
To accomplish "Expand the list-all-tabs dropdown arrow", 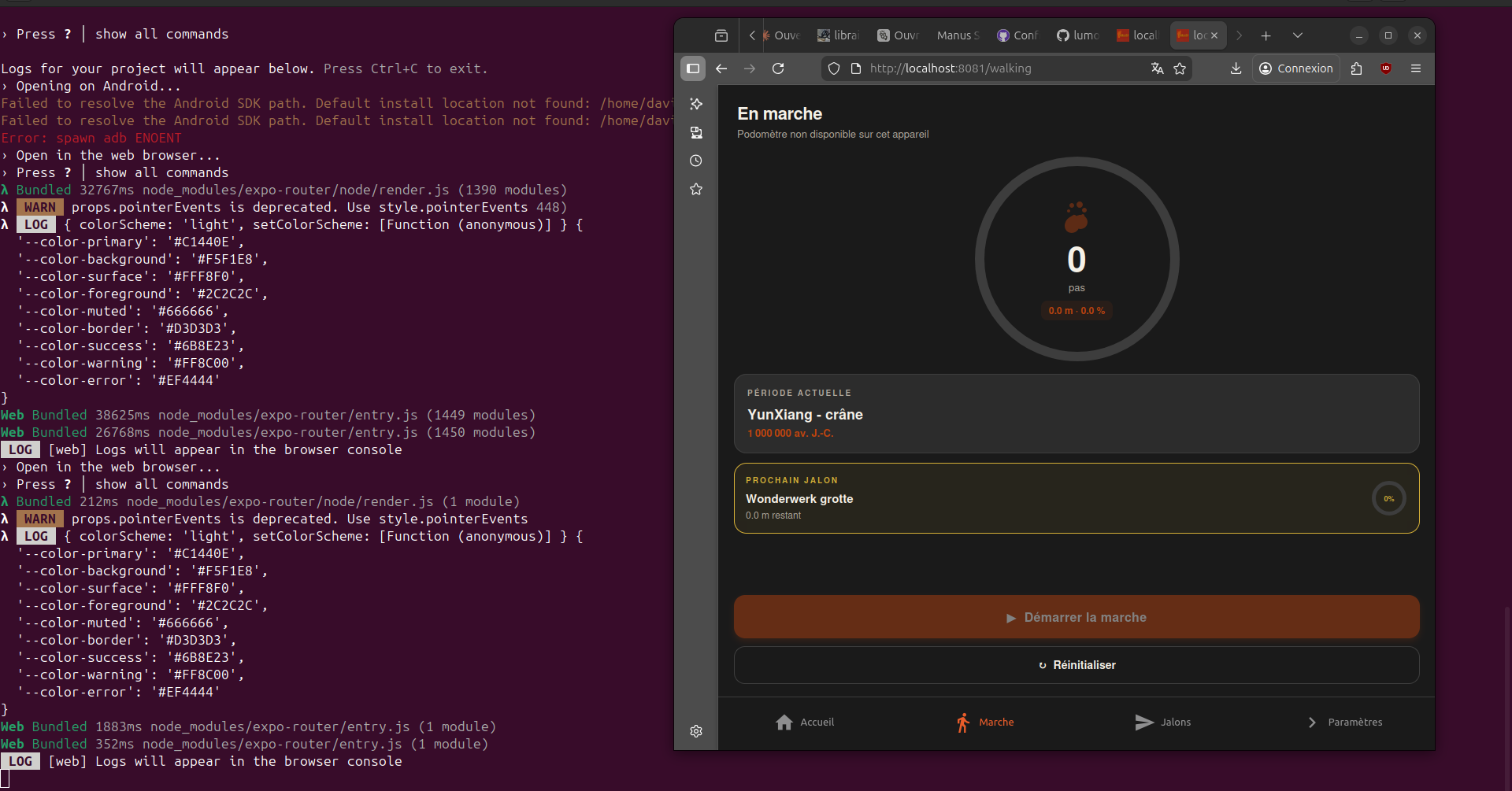I will coord(1298,35).
